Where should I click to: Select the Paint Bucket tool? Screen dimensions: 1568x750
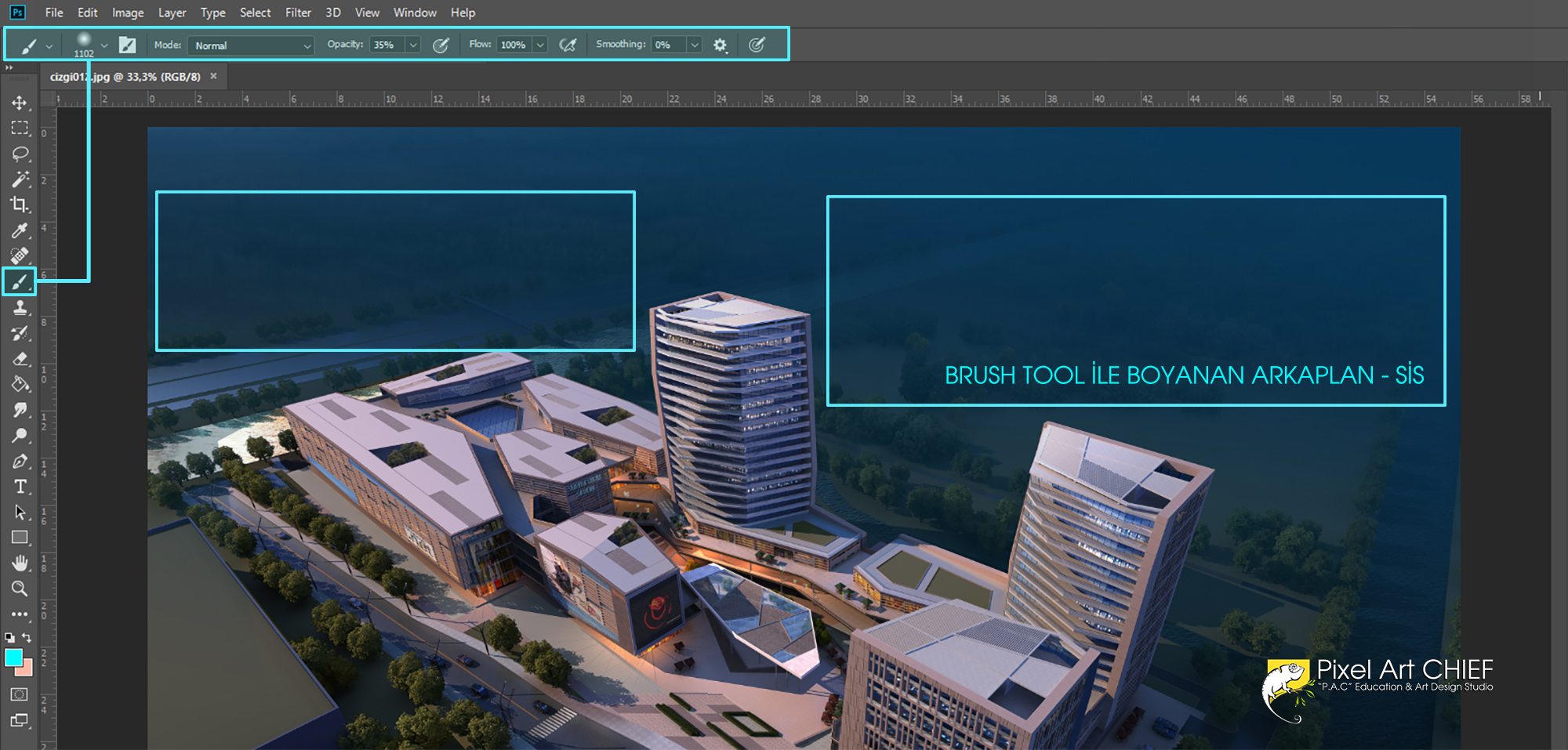coord(20,384)
